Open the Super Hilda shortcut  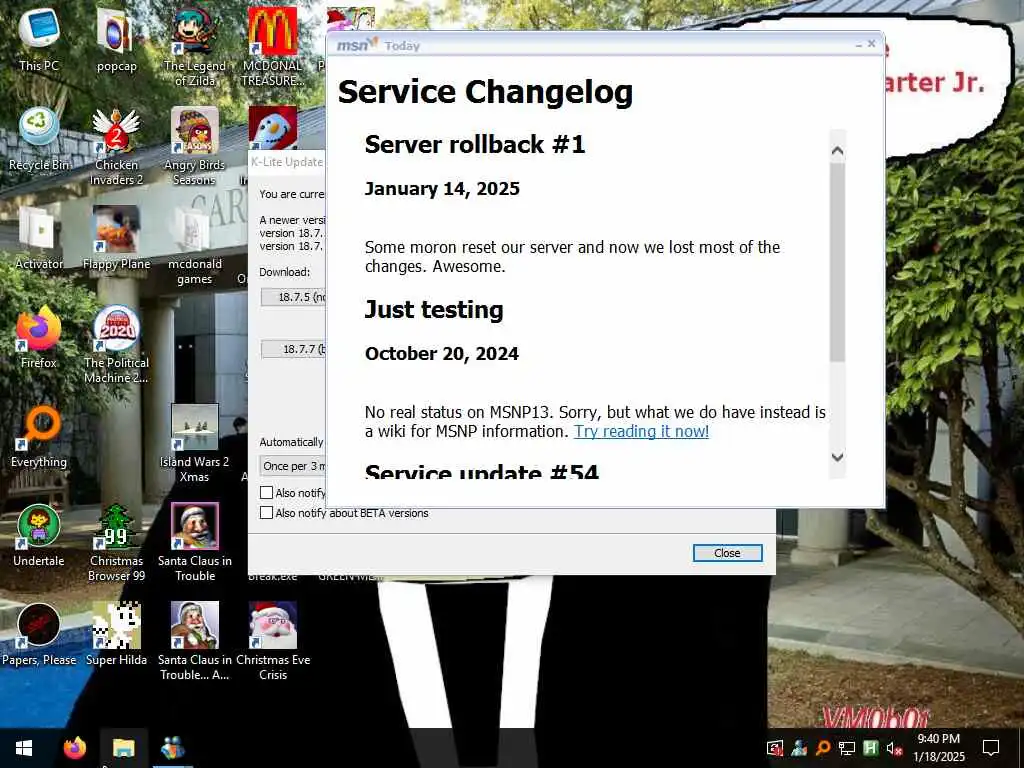click(116, 634)
